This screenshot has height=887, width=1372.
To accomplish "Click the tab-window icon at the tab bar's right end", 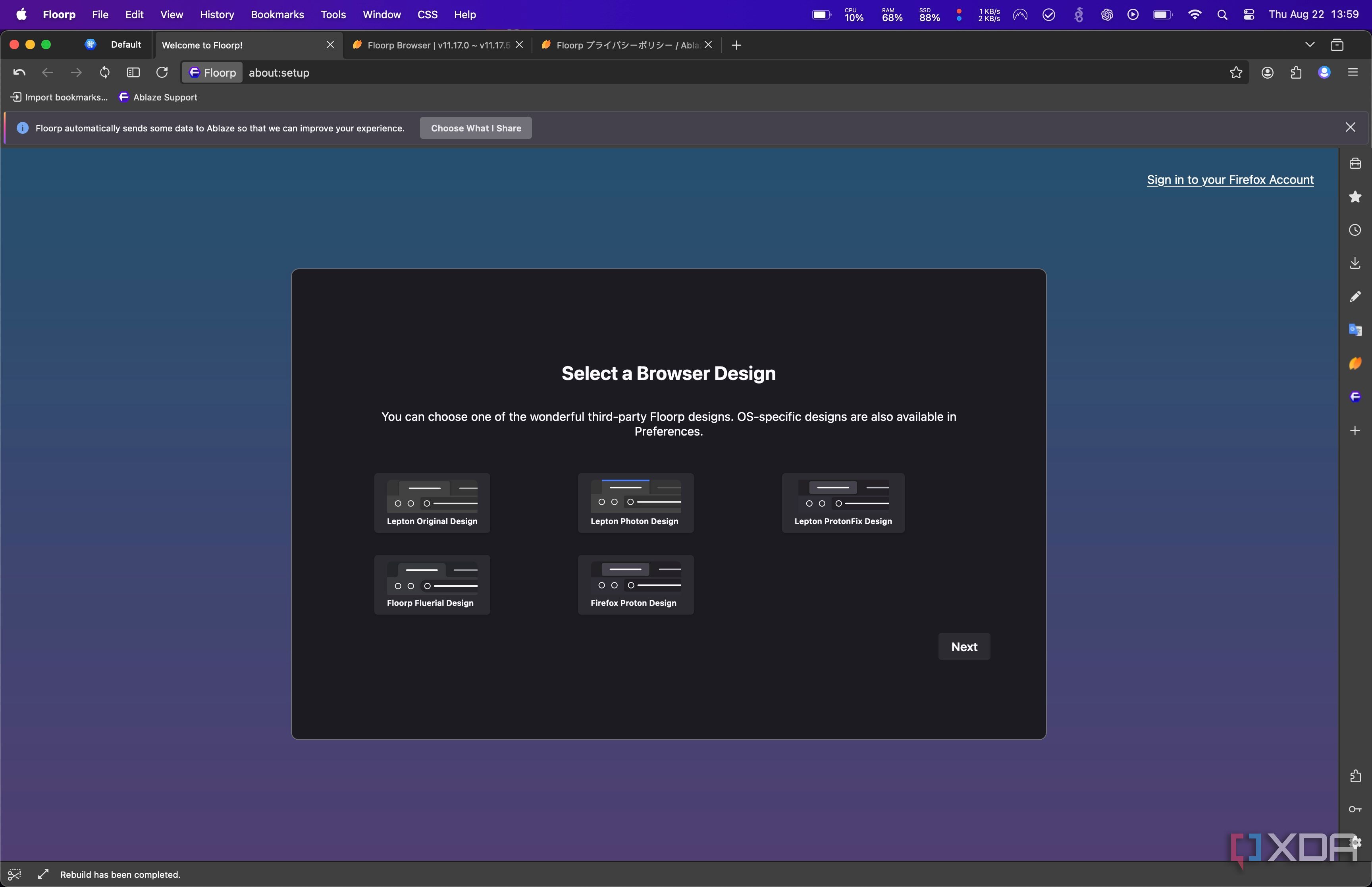I will point(1337,45).
